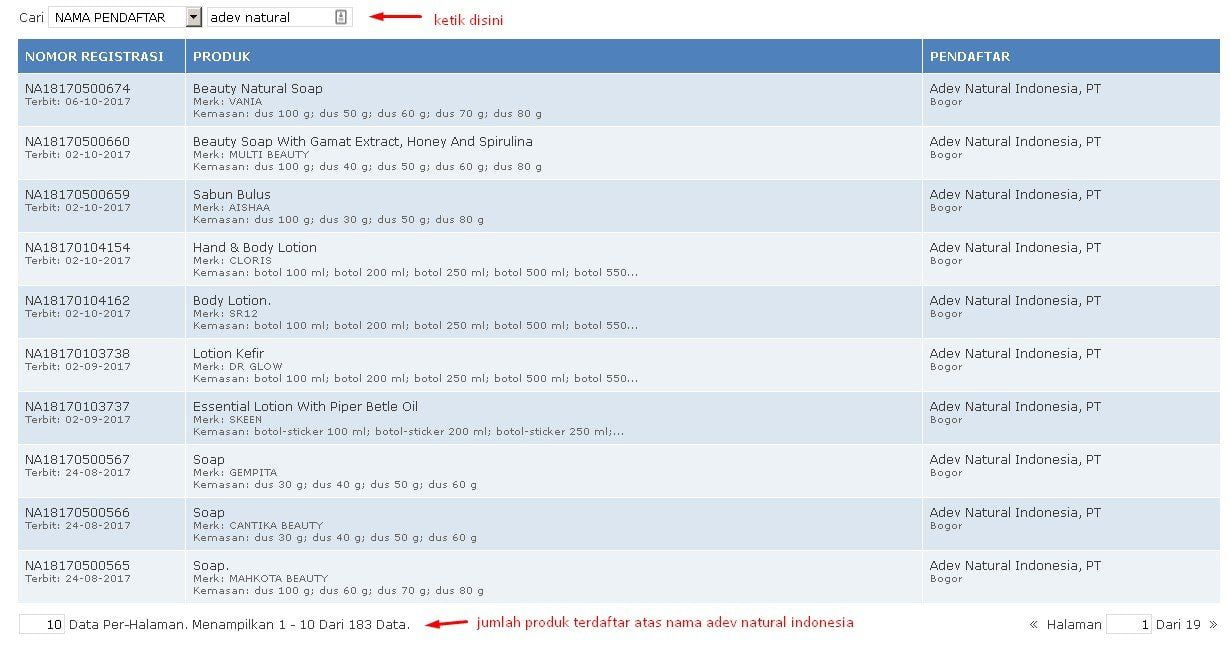Select registration number NA18170104162
The width and height of the screenshot is (1230, 645).
point(77,301)
